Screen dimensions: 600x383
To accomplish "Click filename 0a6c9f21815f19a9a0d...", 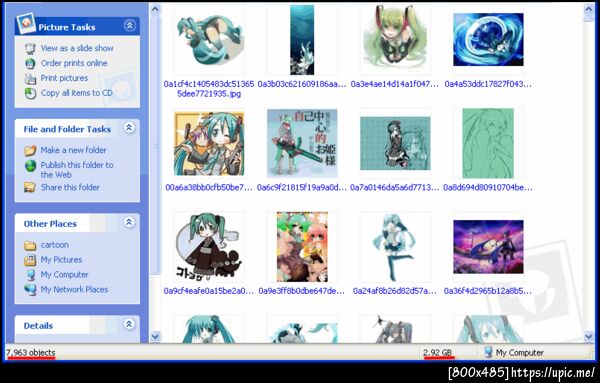I will click(x=302, y=187).
